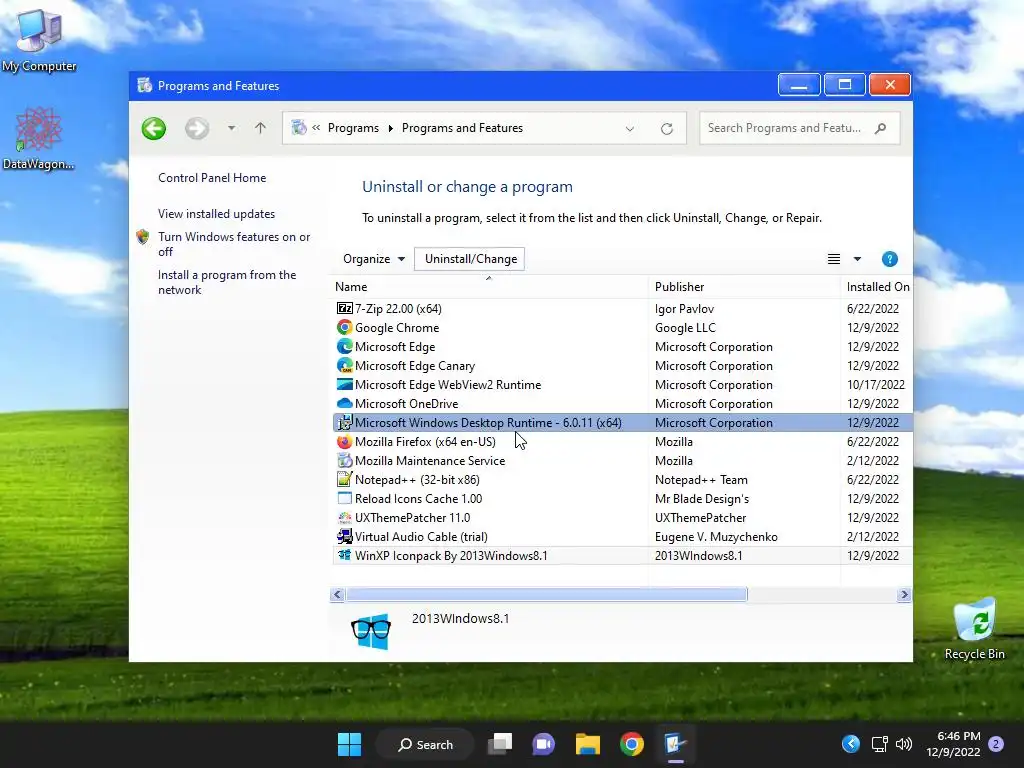Open the Organize dropdown menu
The width and height of the screenshot is (1024, 768).
click(374, 259)
